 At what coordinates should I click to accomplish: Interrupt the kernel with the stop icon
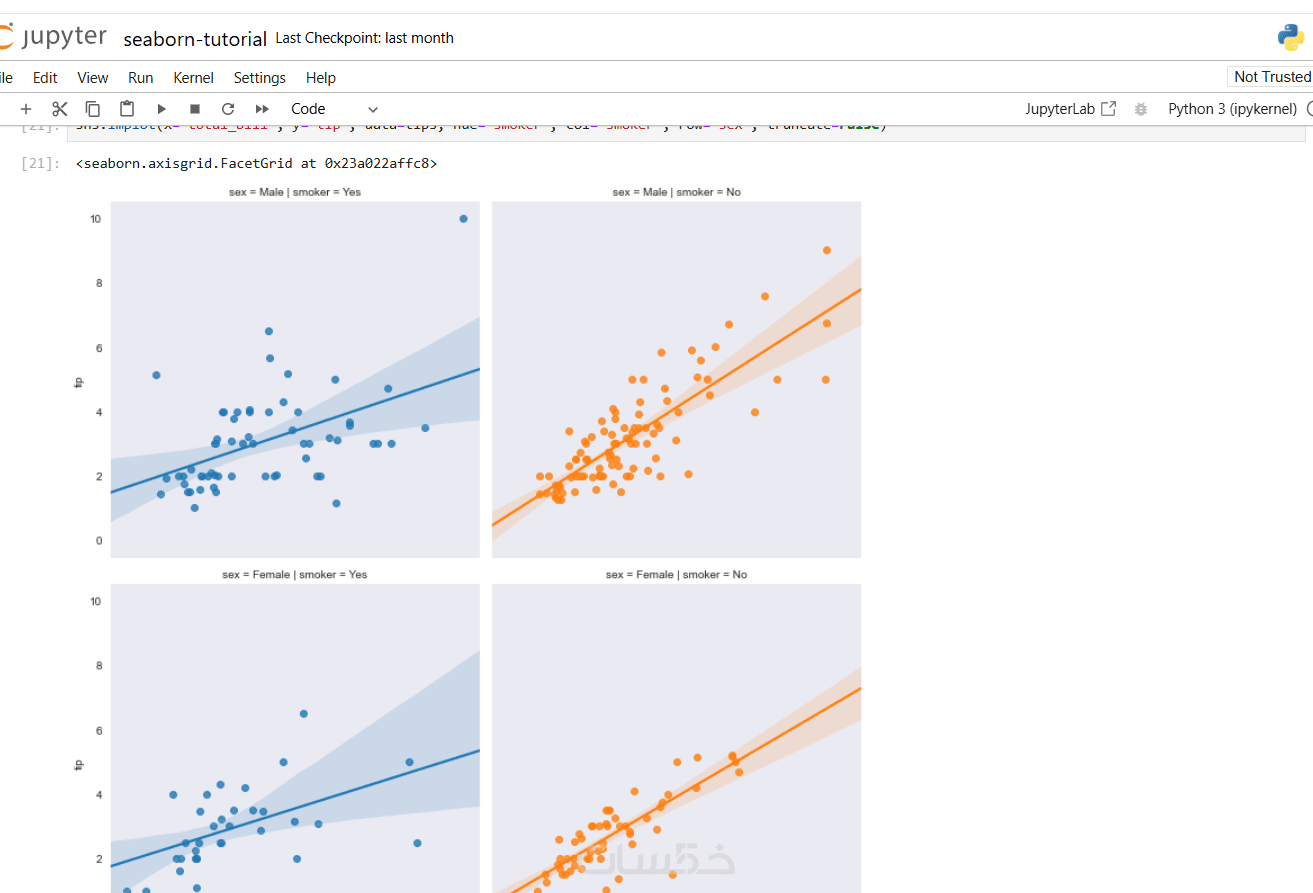(195, 109)
